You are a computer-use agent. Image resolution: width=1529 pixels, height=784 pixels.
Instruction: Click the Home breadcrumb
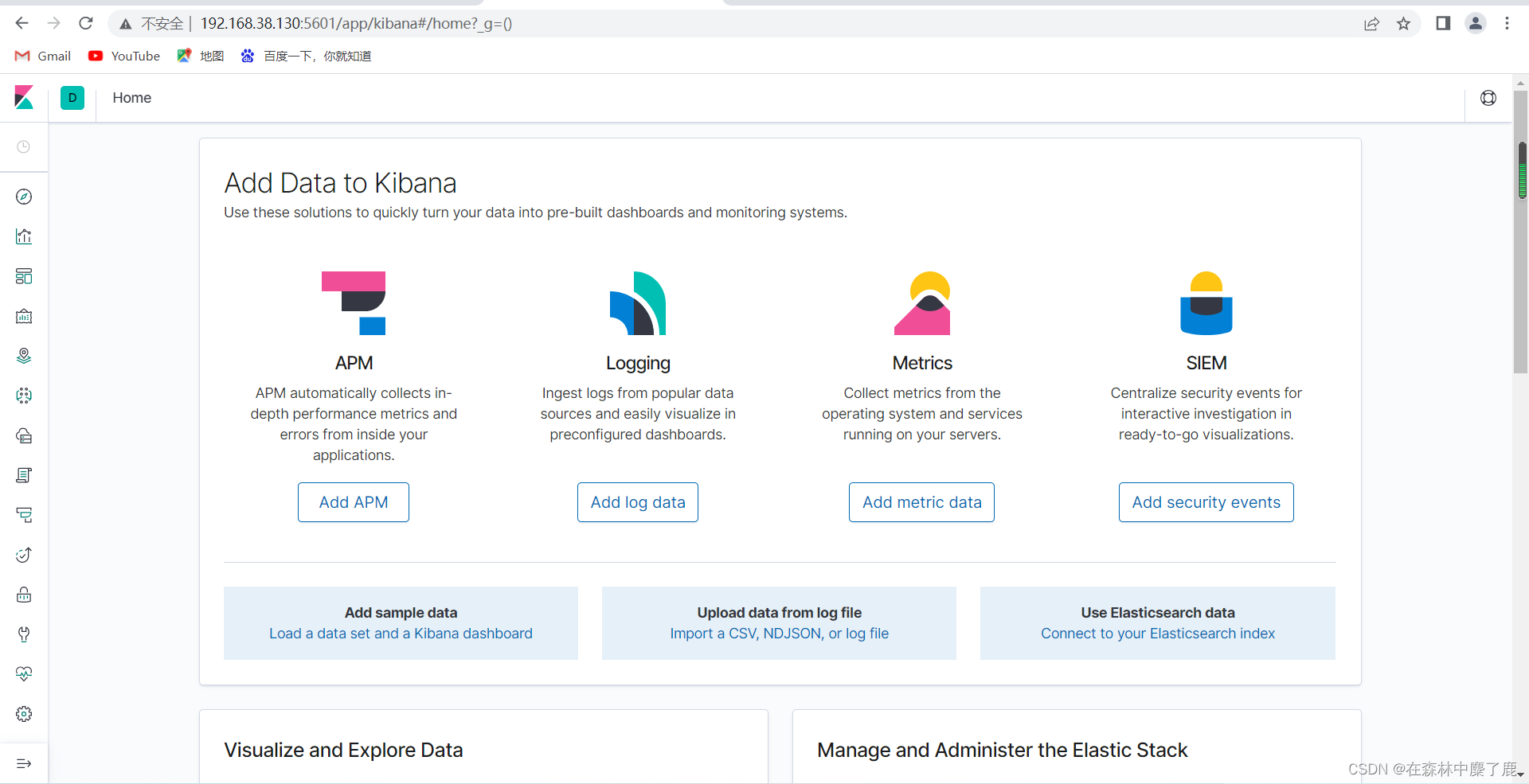[x=132, y=98]
